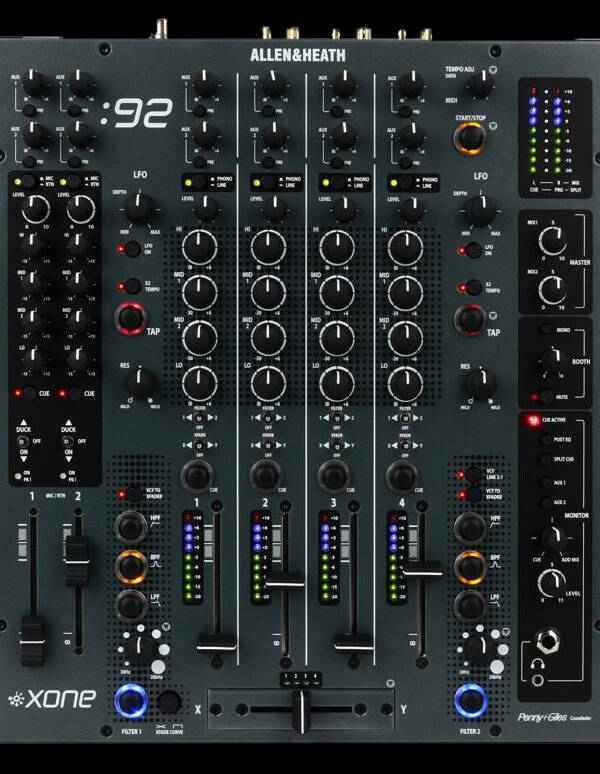Screen dimensions: 600x774
Task: Toggle left VCF TO XFADER button
Action: (133, 494)
